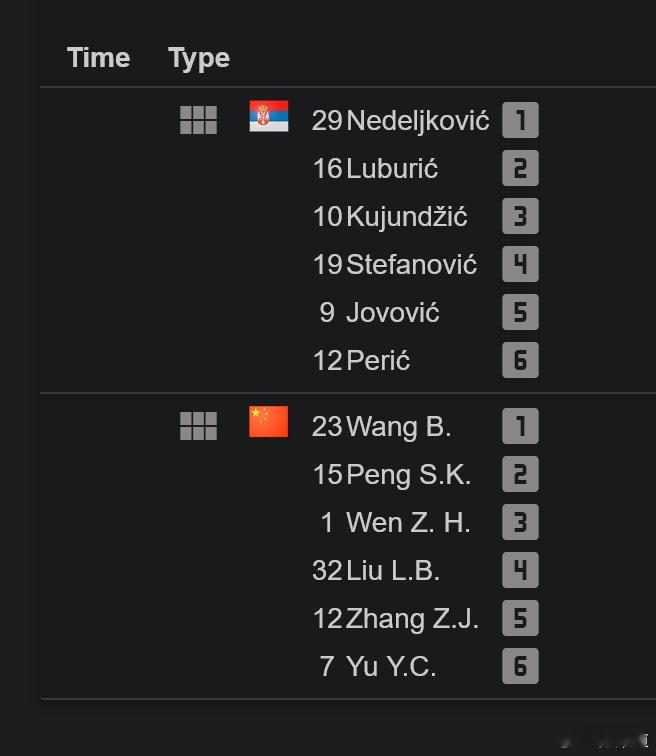
Task: Select position 6 badge next to Yu Y.C.
Action: coord(520,666)
